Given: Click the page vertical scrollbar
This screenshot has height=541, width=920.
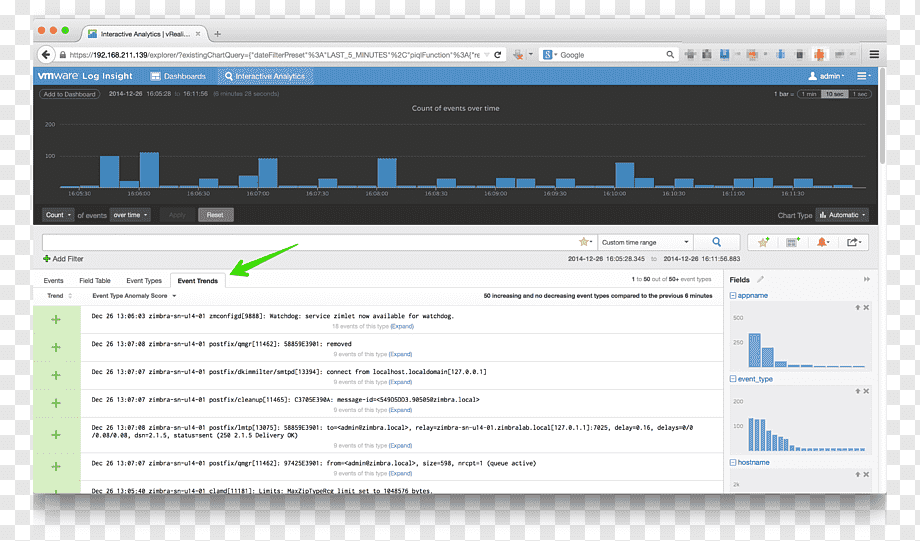Looking at the screenshot, I should pyautogui.click(x=882, y=117).
